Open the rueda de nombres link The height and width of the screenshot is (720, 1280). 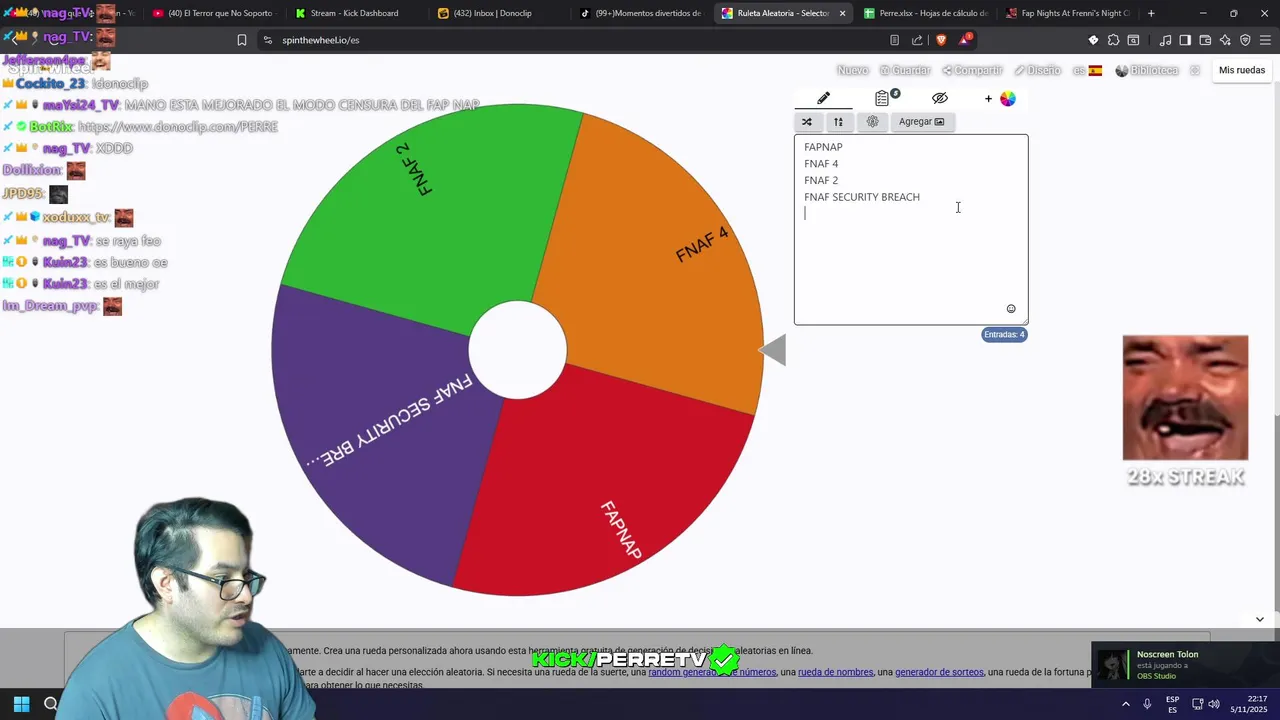click(x=835, y=672)
